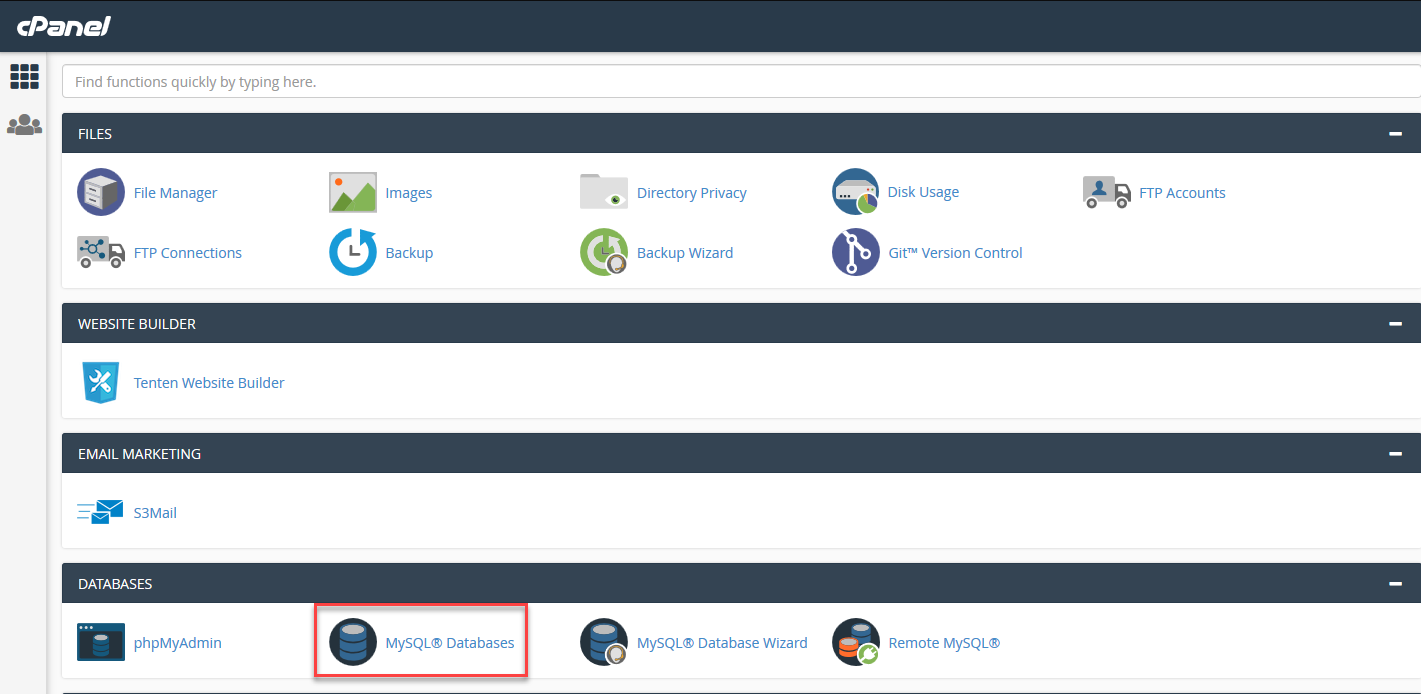Click the Tenten Website Builder icon
Viewport: 1421px width, 694px height.
click(101, 382)
